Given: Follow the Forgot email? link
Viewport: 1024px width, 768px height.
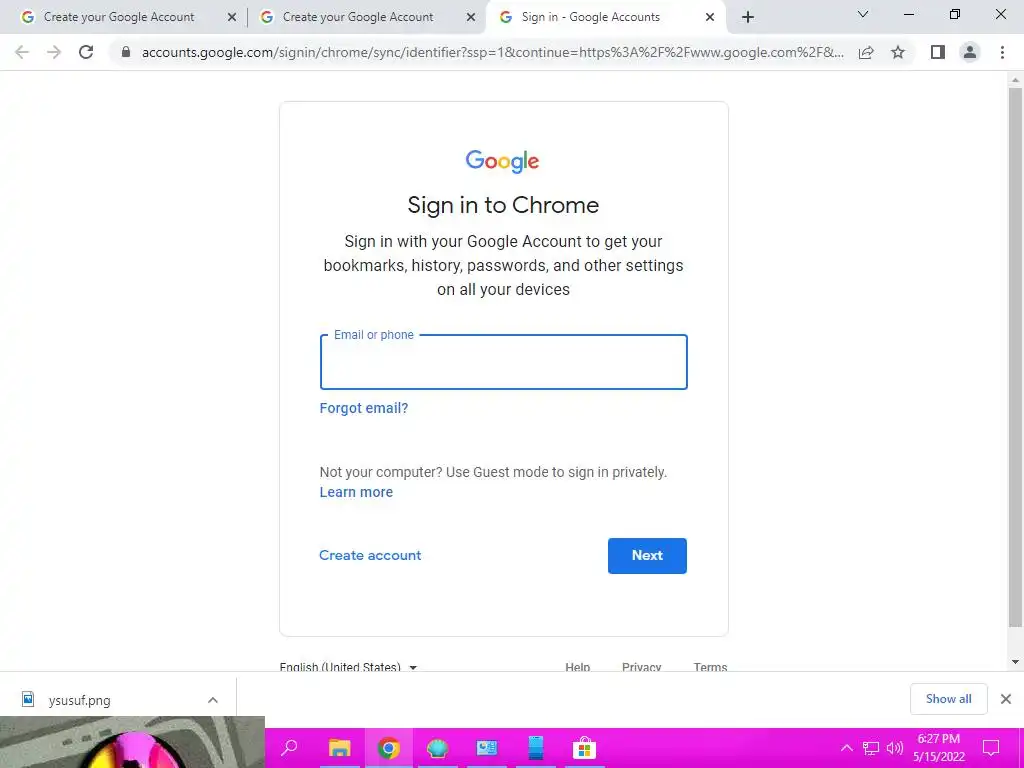Looking at the screenshot, I should pyautogui.click(x=364, y=408).
